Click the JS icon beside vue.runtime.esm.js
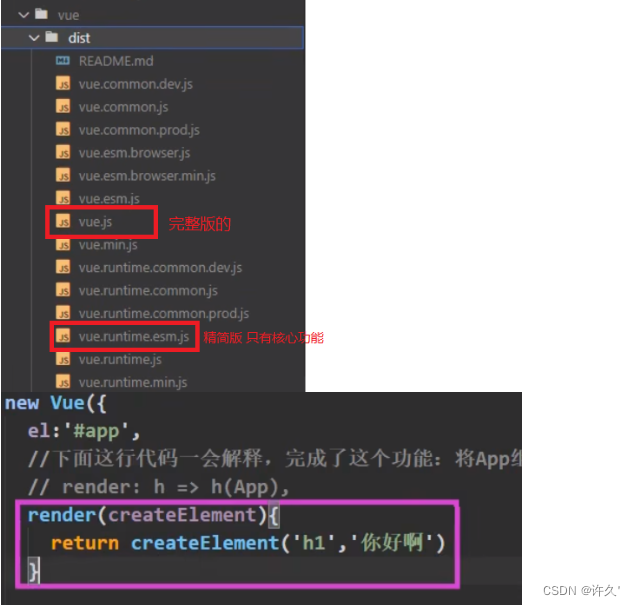The height and width of the screenshot is (606, 635). tap(63, 336)
